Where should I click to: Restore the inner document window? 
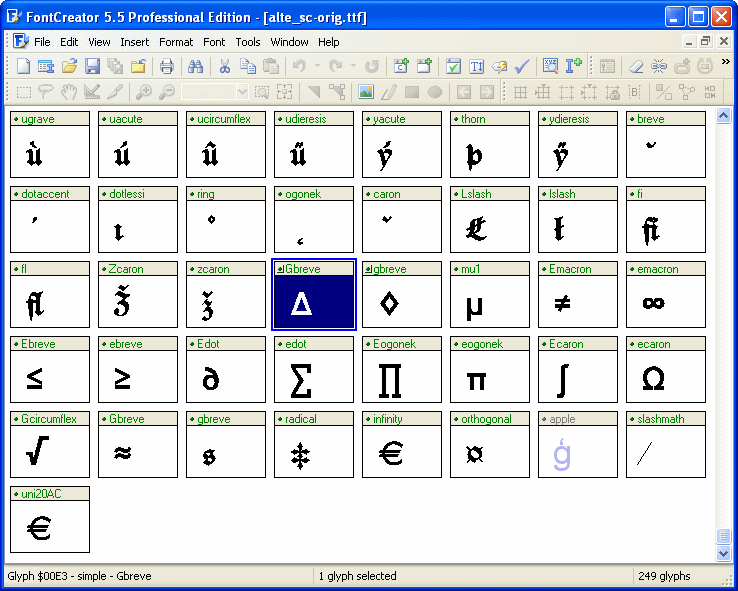[706, 41]
